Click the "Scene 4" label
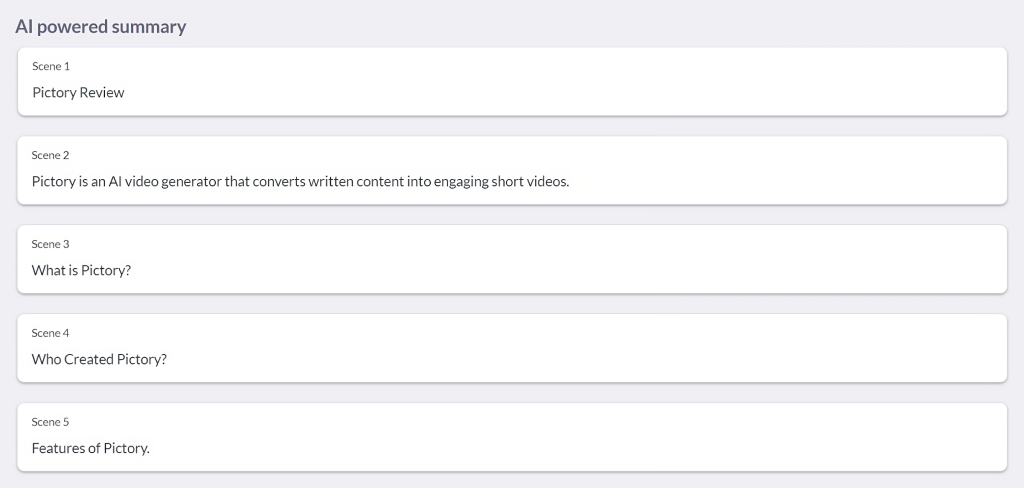The width and height of the screenshot is (1024, 488). click(x=51, y=333)
